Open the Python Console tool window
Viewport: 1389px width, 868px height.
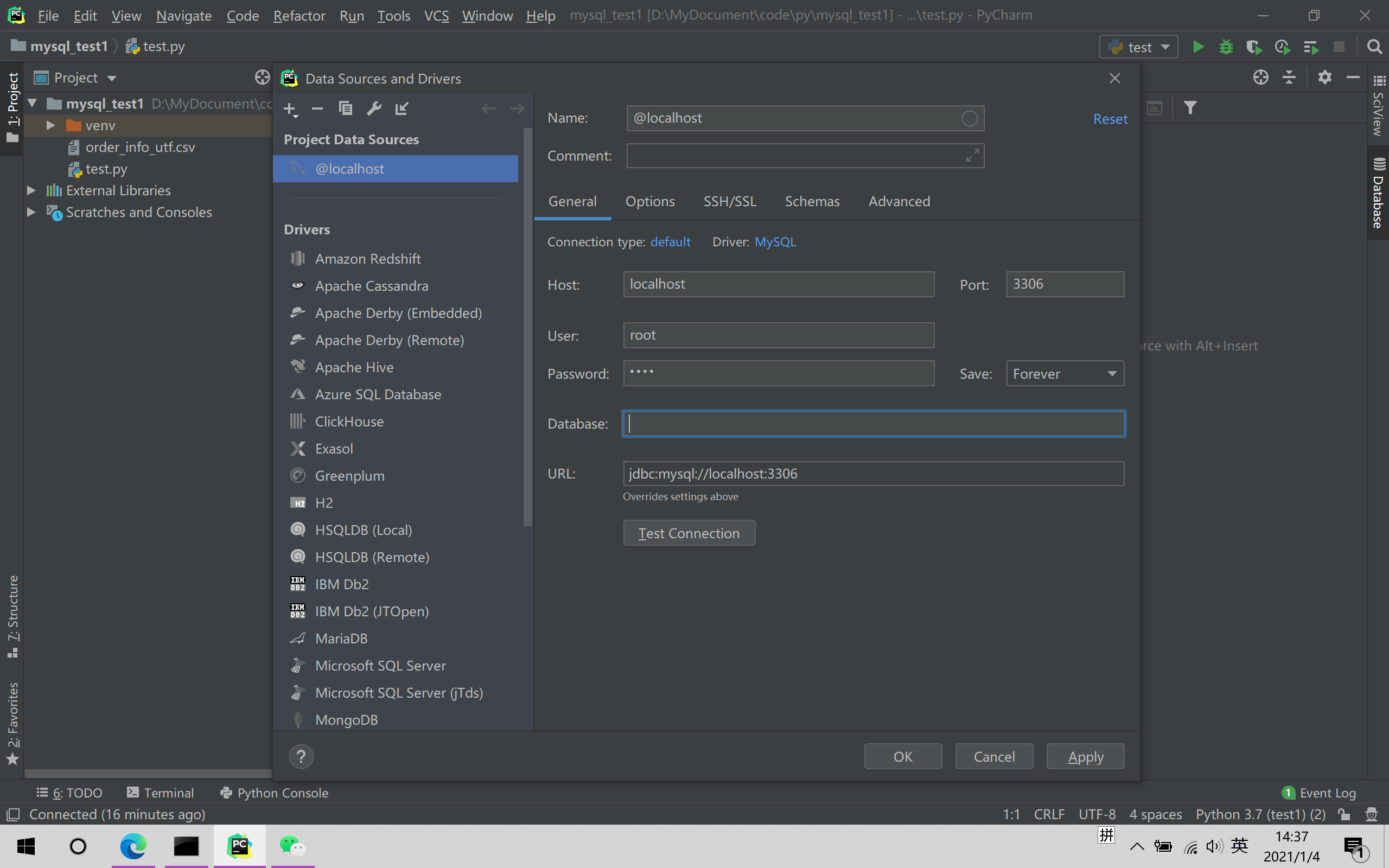click(x=275, y=792)
